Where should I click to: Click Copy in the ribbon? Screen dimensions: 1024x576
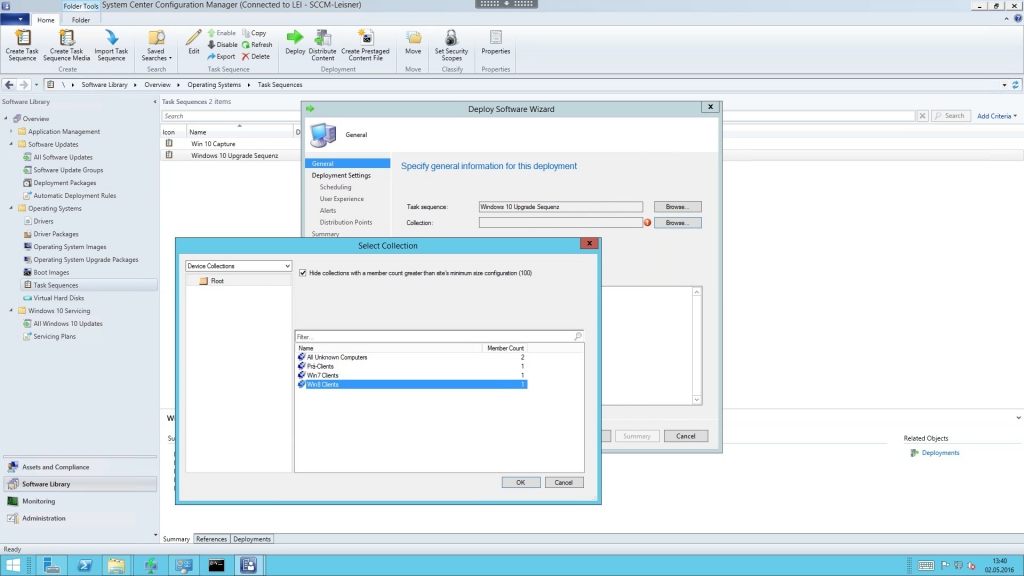[x=254, y=33]
